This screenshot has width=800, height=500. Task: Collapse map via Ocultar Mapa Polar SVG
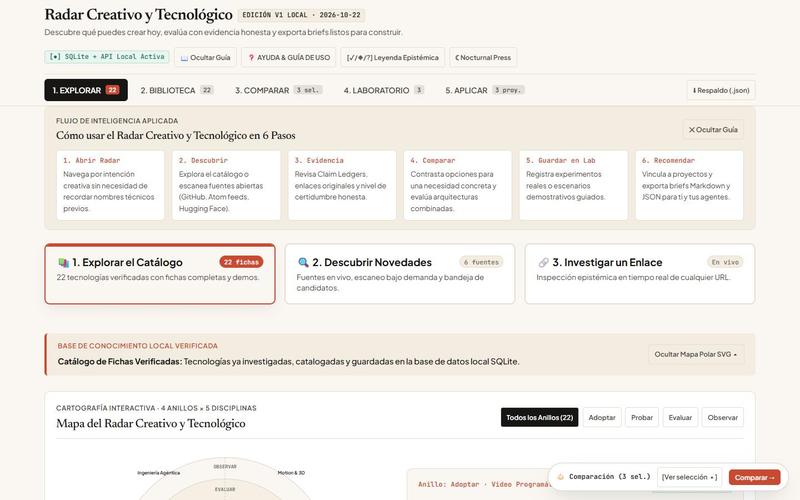coord(696,354)
